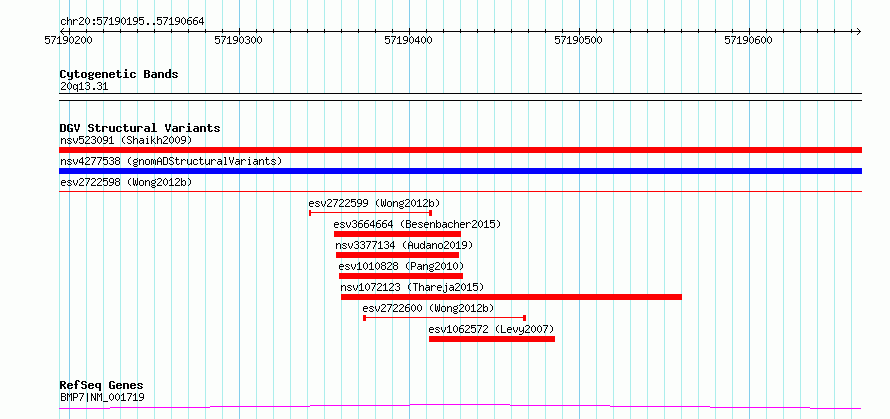Open esv3664664 (Besenbacher2015) variant bar

click(x=397, y=234)
